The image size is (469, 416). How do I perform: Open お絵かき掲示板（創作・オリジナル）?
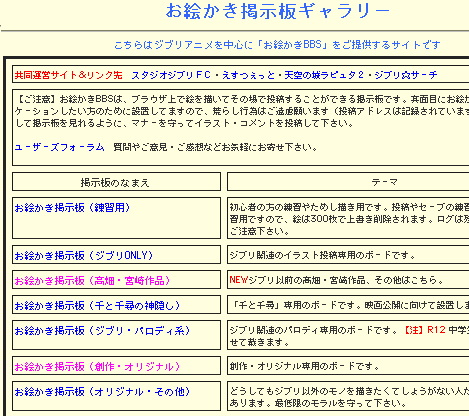pyautogui.click(x=97, y=367)
